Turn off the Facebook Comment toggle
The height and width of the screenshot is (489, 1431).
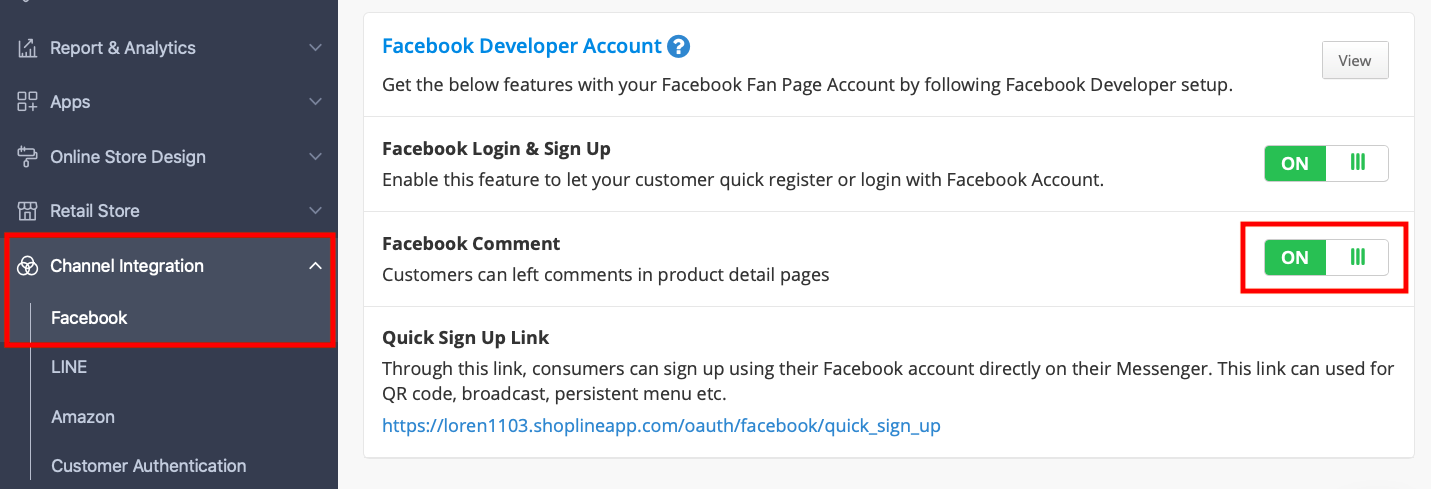(1326, 257)
